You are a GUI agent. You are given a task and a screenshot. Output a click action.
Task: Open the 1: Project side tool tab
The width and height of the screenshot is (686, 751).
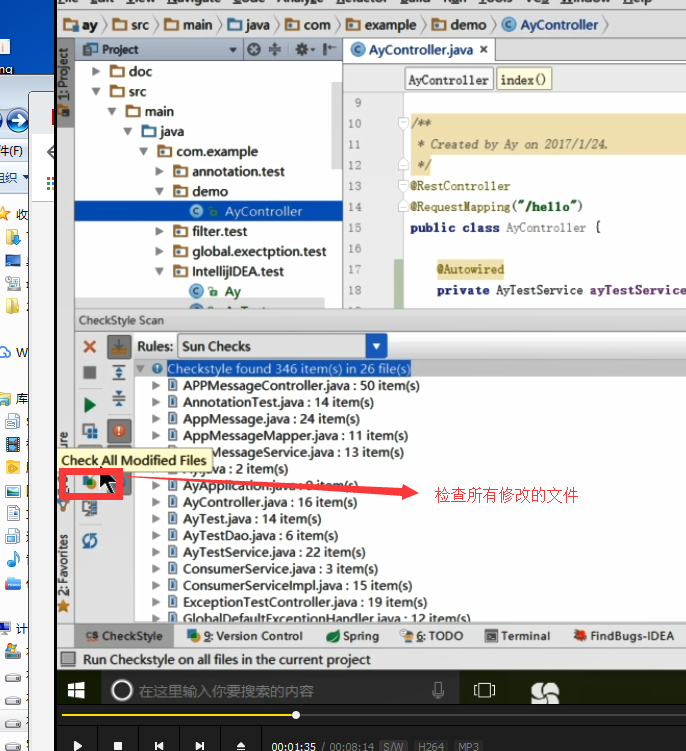tap(64, 82)
